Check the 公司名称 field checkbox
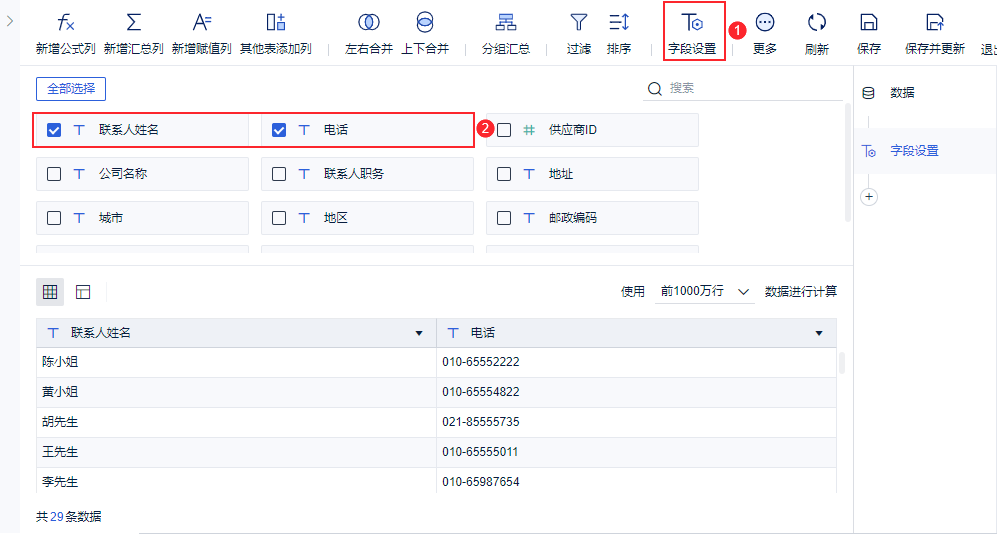This screenshot has height=534, width=997. (54, 174)
